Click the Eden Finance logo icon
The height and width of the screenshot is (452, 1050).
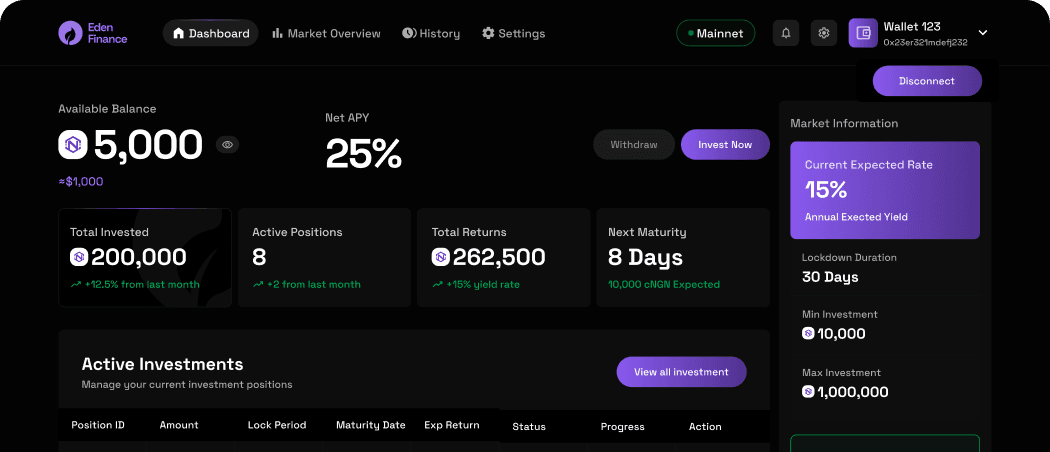click(x=70, y=33)
